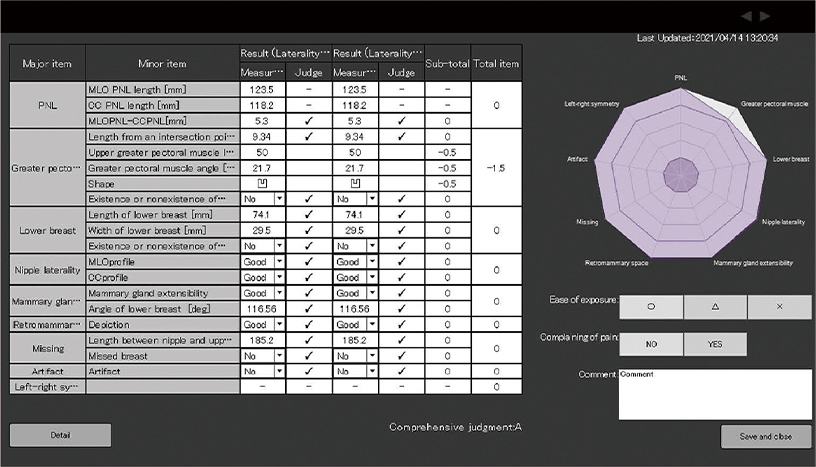Click the first Shape icon in row
The height and width of the screenshot is (467, 816).
pyautogui.click(x=262, y=183)
